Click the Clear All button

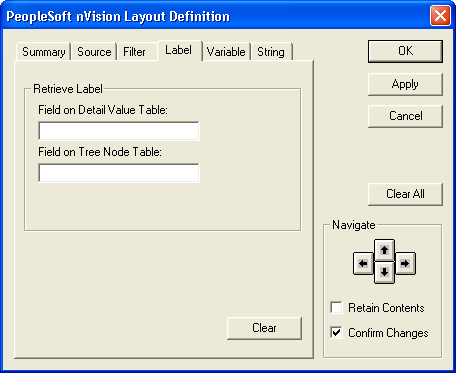tap(405, 194)
